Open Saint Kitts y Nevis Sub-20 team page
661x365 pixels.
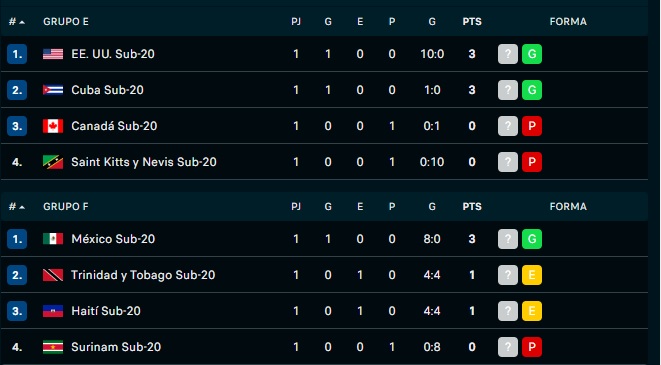click(x=144, y=162)
